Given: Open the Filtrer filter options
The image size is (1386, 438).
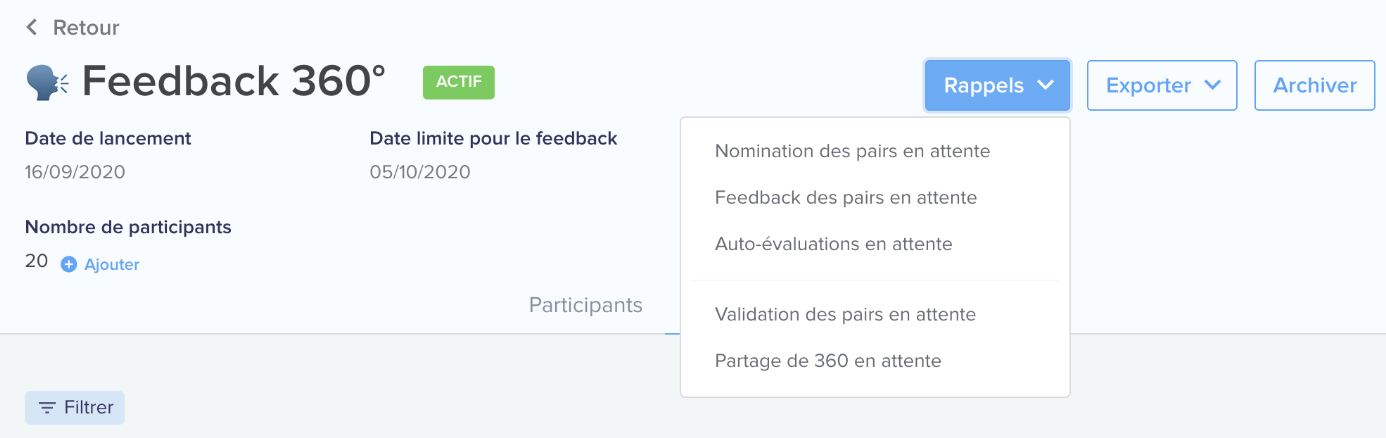Looking at the screenshot, I should click(x=75, y=408).
